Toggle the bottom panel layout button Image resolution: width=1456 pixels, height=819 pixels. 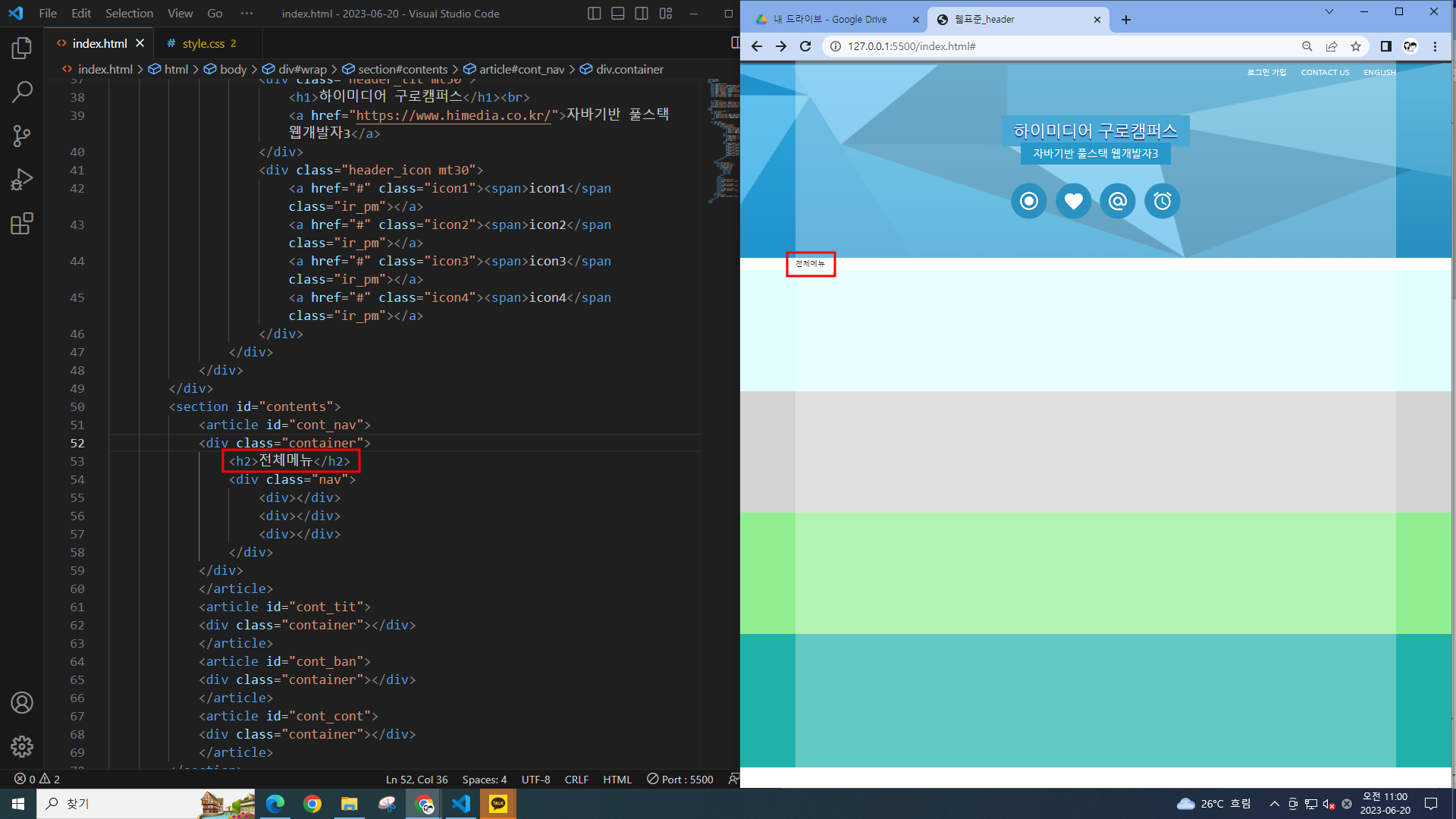click(x=618, y=14)
